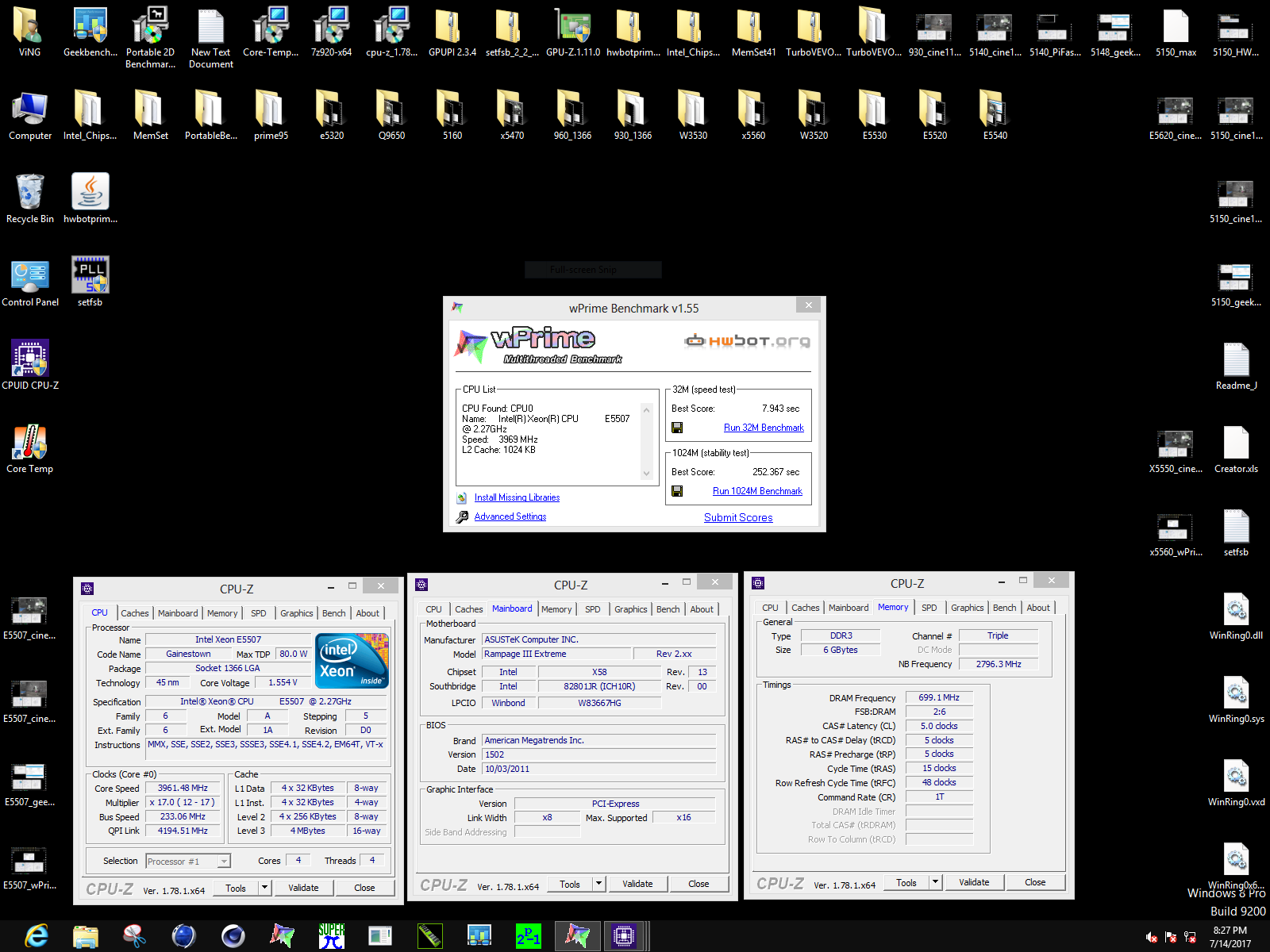Open CPU tab in right CPU-Z window

770,608
